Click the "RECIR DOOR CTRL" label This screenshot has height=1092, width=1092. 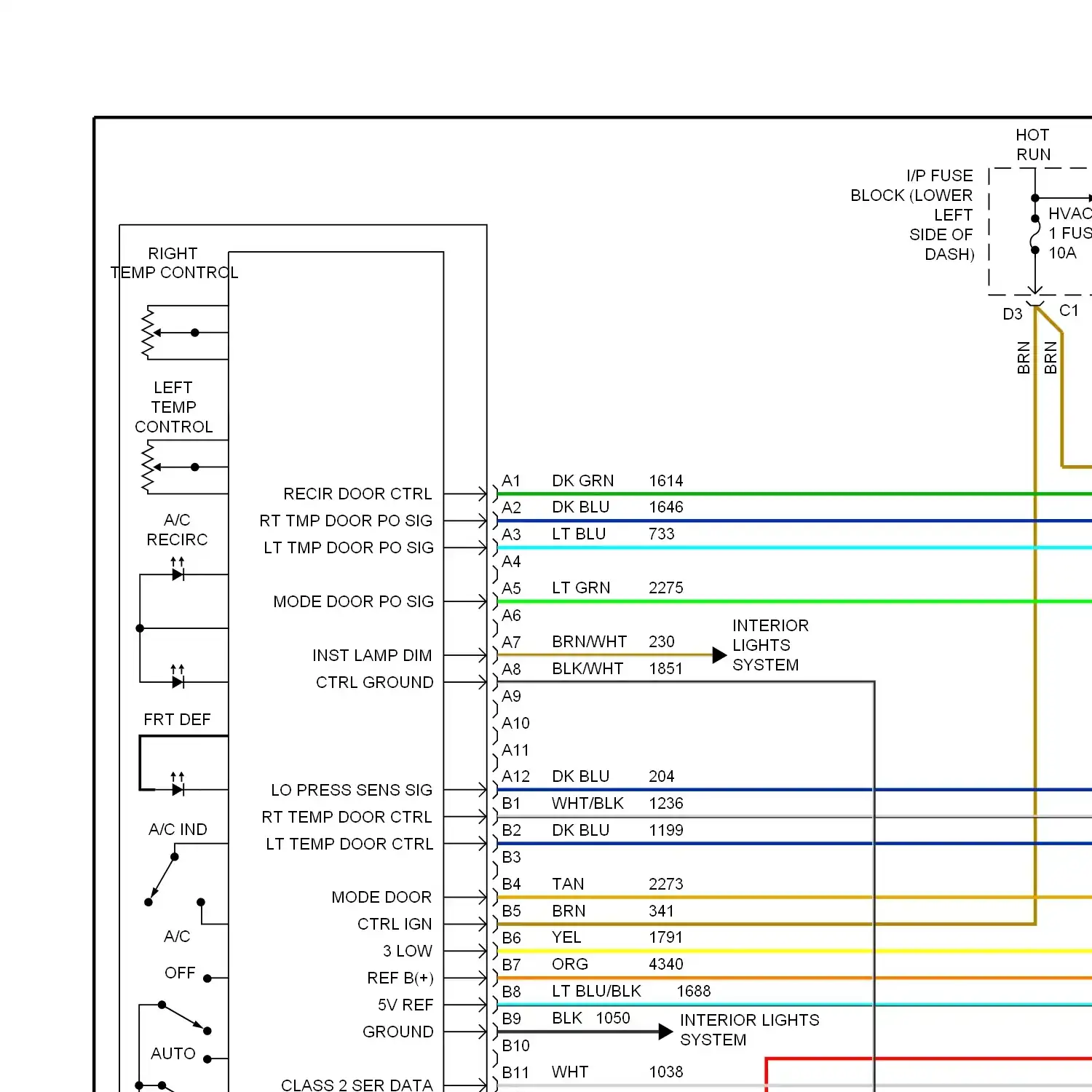(x=357, y=494)
